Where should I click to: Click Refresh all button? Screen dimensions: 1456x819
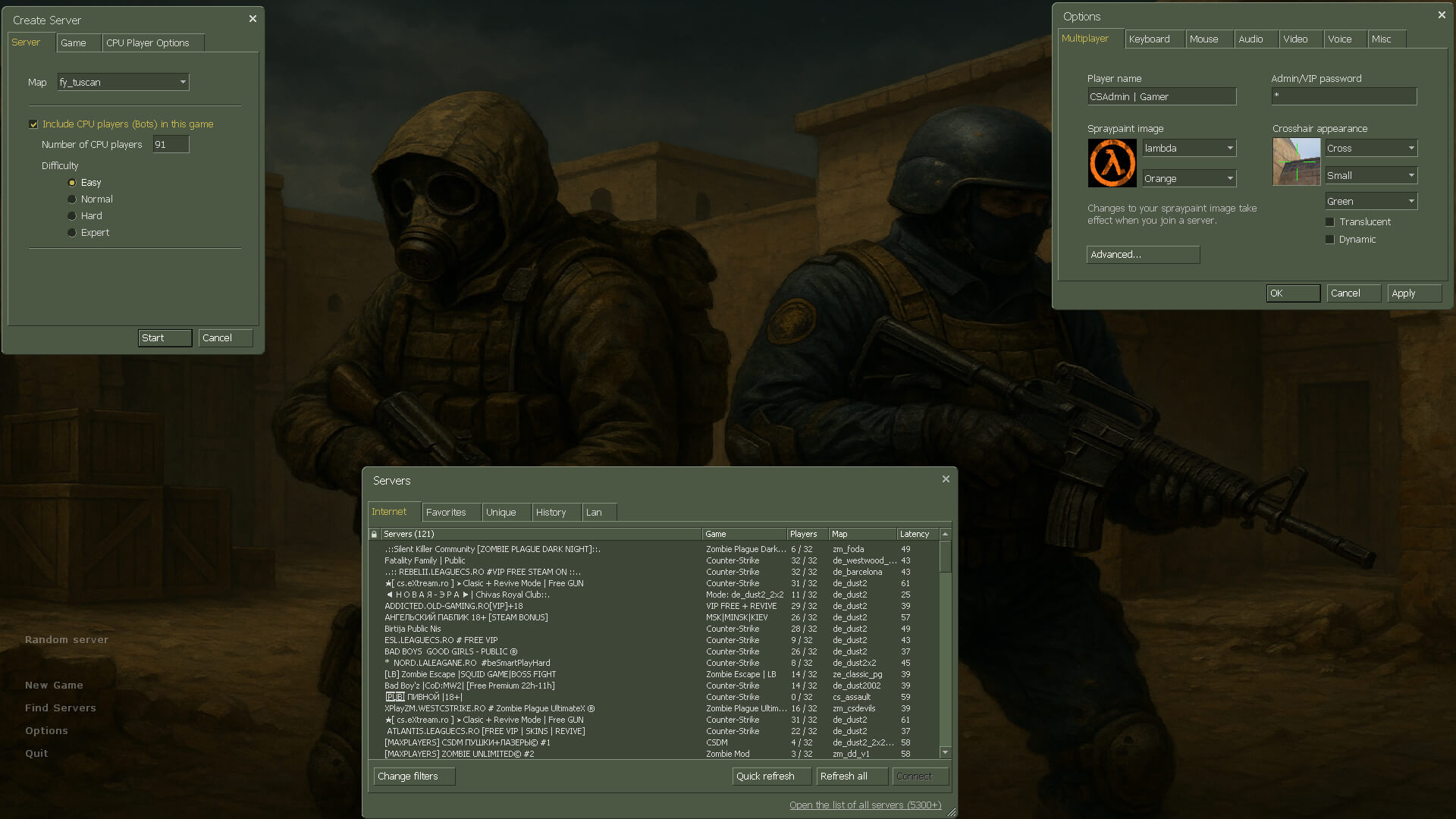tap(852, 777)
